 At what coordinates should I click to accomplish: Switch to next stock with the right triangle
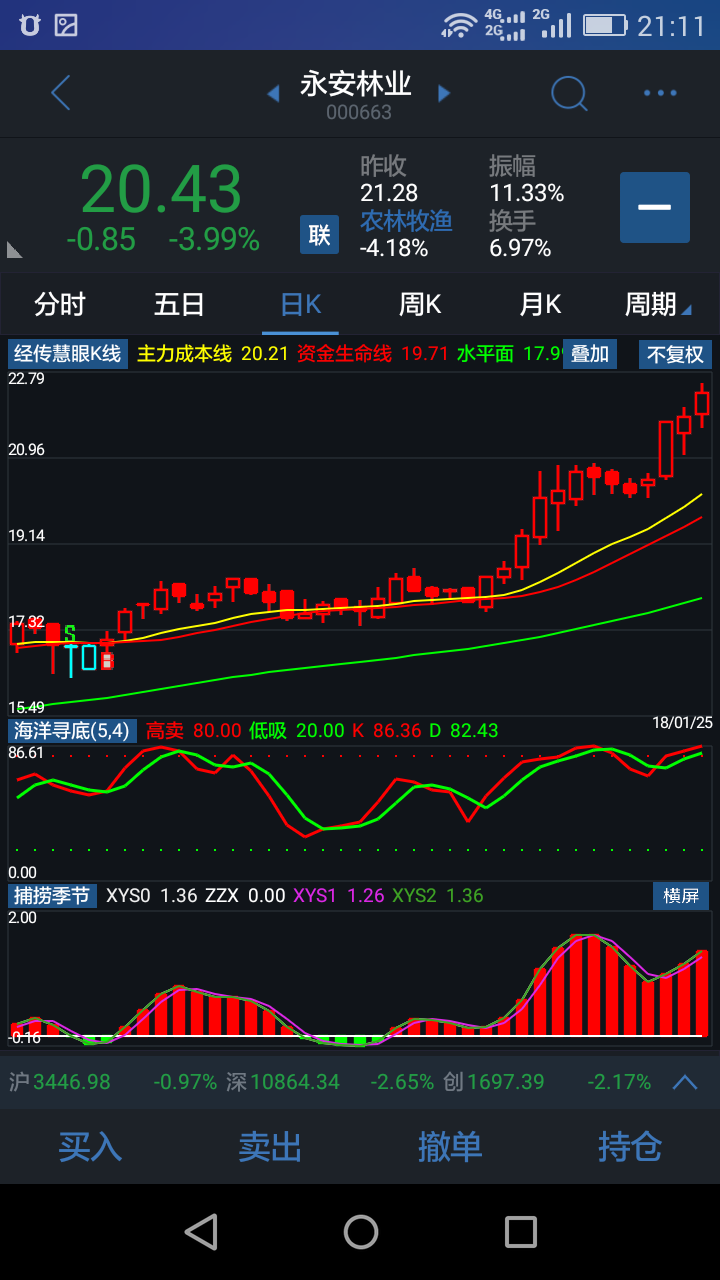click(444, 93)
